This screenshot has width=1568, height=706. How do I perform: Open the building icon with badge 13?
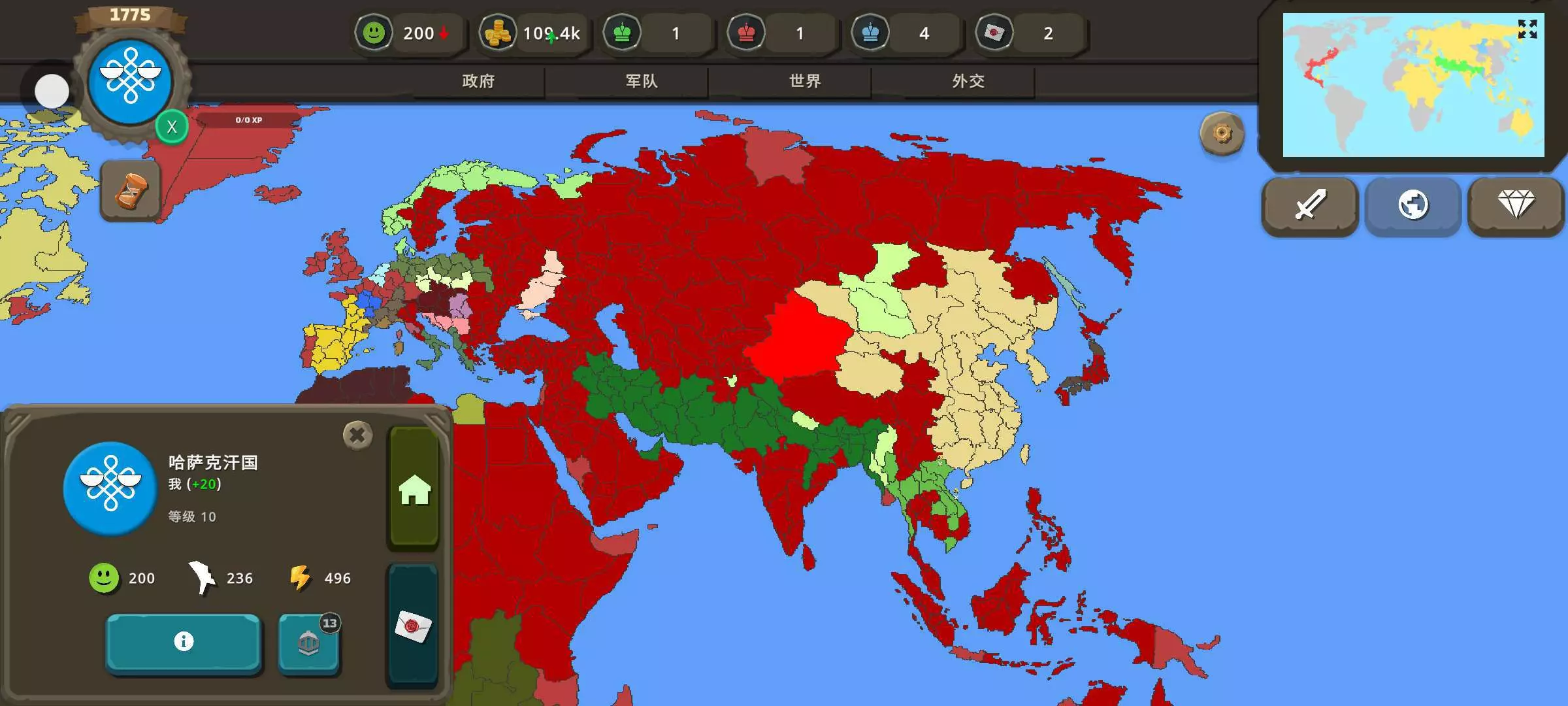[308, 643]
